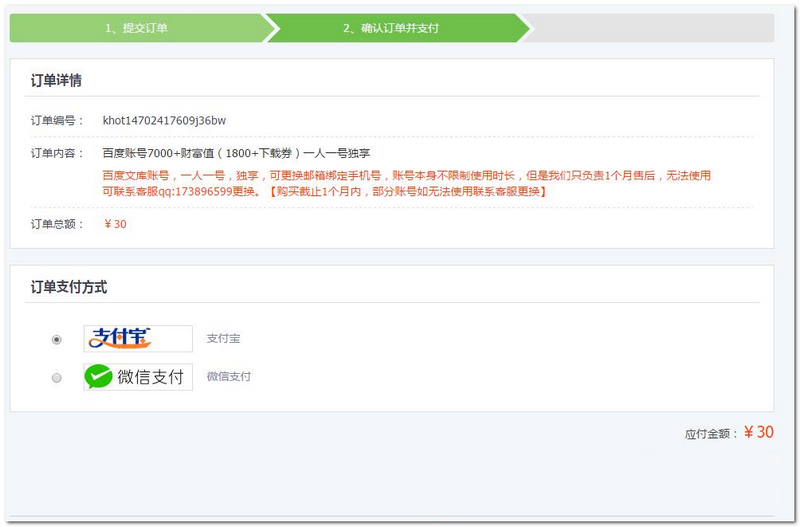Select the WeChat Pay radio button

tap(57, 378)
